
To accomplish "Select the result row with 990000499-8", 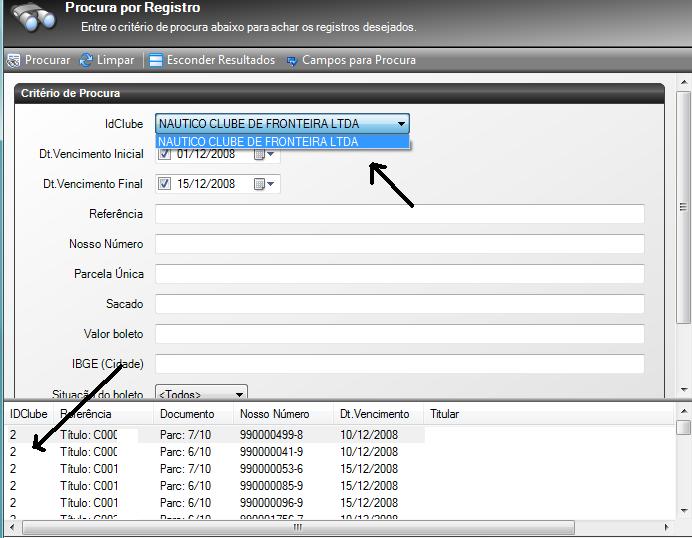I will pos(271,435).
